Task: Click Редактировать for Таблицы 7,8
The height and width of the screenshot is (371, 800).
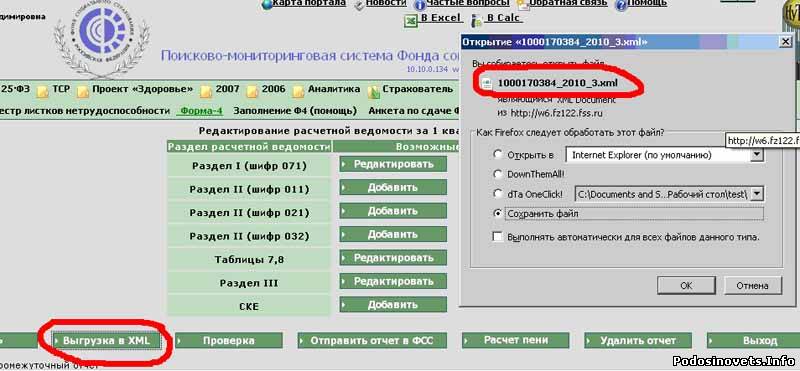Action: pos(393,258)
